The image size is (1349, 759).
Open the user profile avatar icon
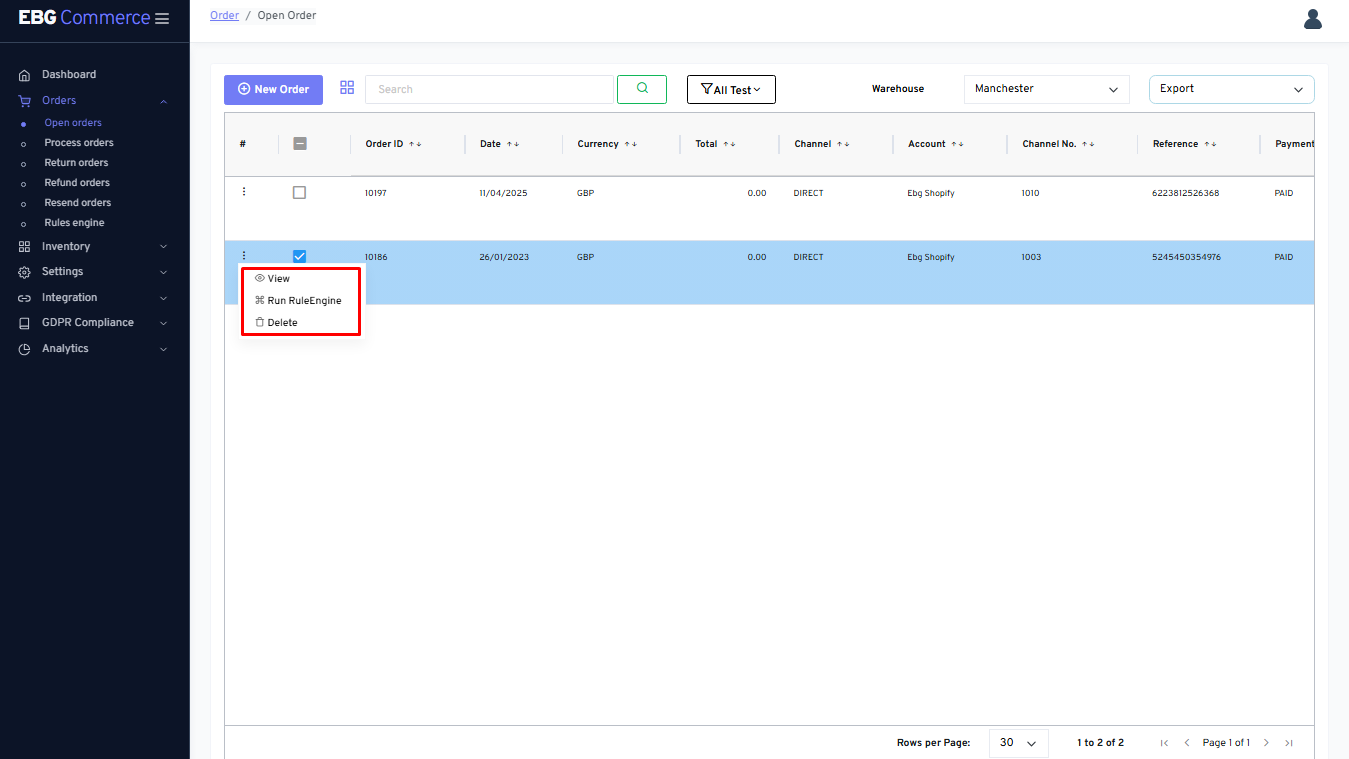tap(1312, 19)
